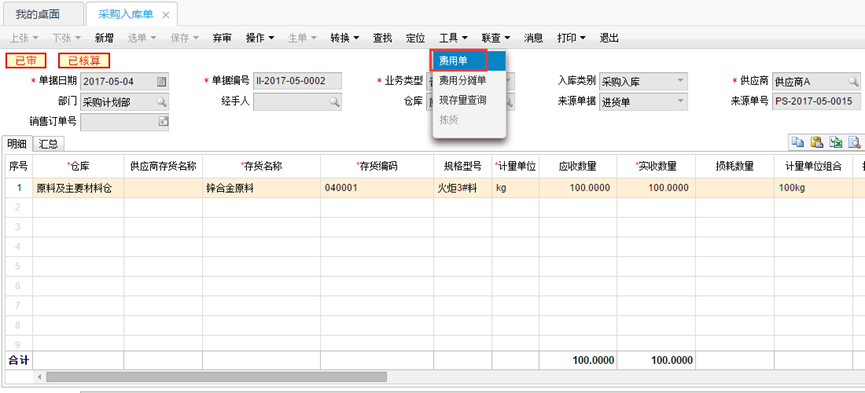Click the paste rows clipboard icon

[817, 142]
